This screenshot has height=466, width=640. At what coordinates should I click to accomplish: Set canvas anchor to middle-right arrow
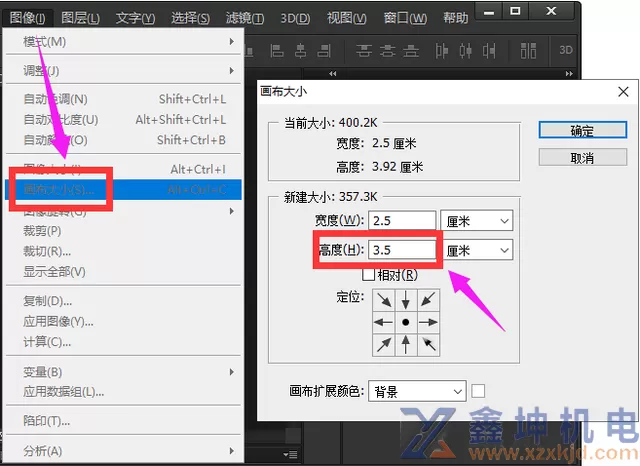click(x=428, y=322)
